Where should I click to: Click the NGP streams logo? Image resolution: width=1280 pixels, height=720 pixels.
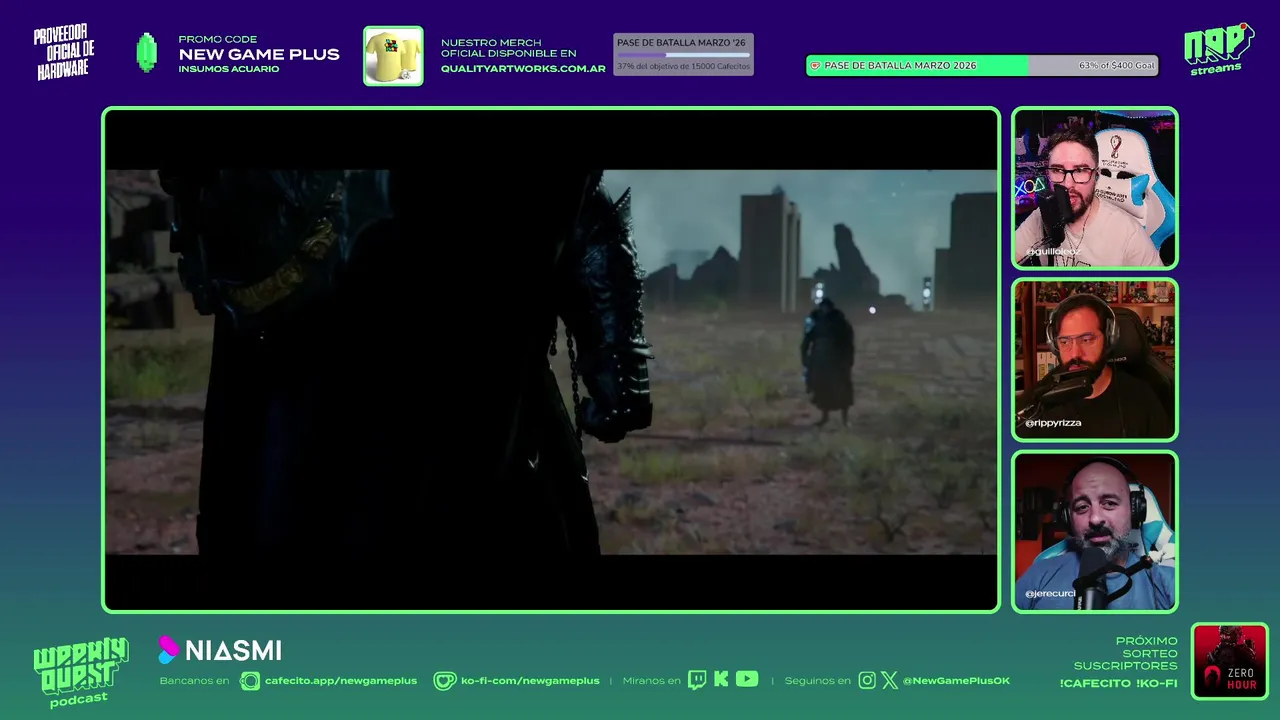1217,49
